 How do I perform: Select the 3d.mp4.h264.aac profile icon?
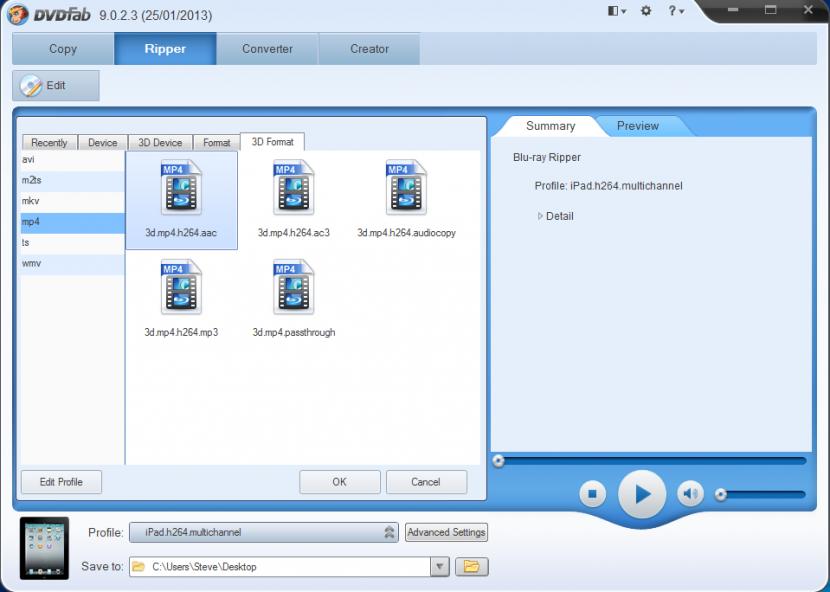pos(181,189)
